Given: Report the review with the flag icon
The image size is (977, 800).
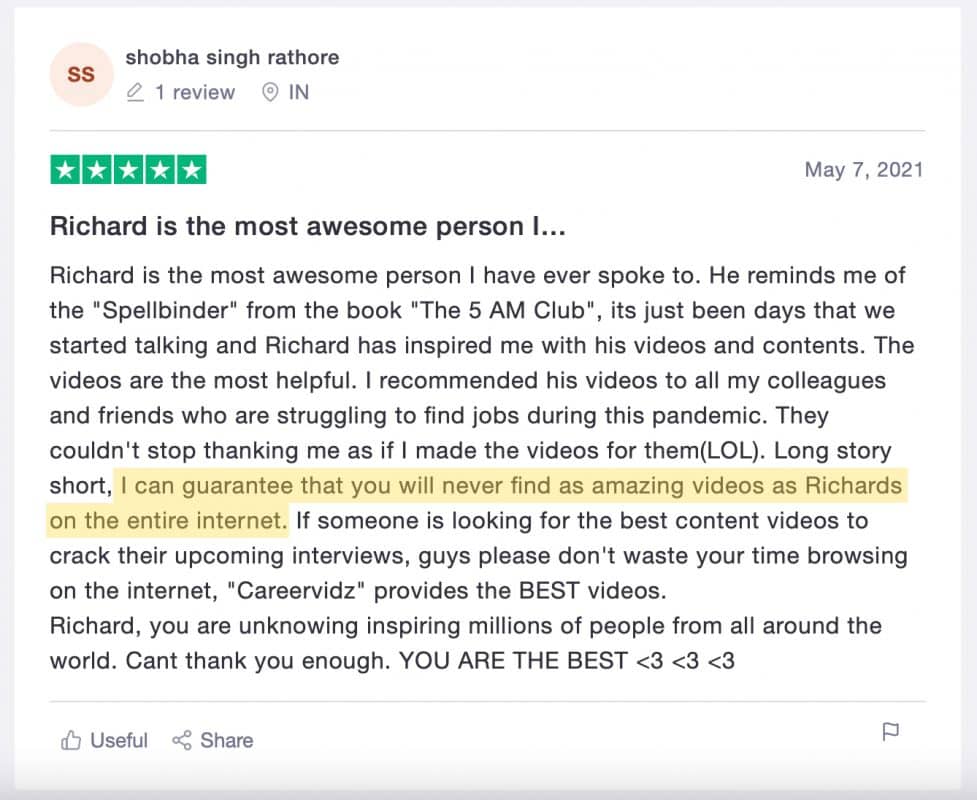Looking at the screenshot, I should coord(890,733).
